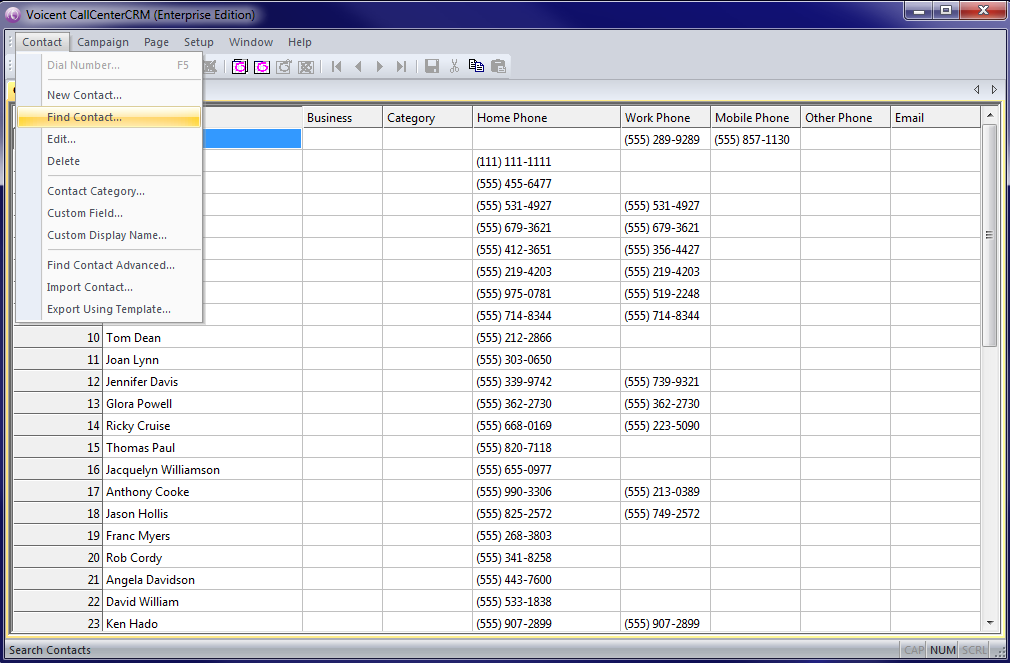Jump to the last page arrow icon
Viewport: 1010px width, 663px height.
[401, 66]
